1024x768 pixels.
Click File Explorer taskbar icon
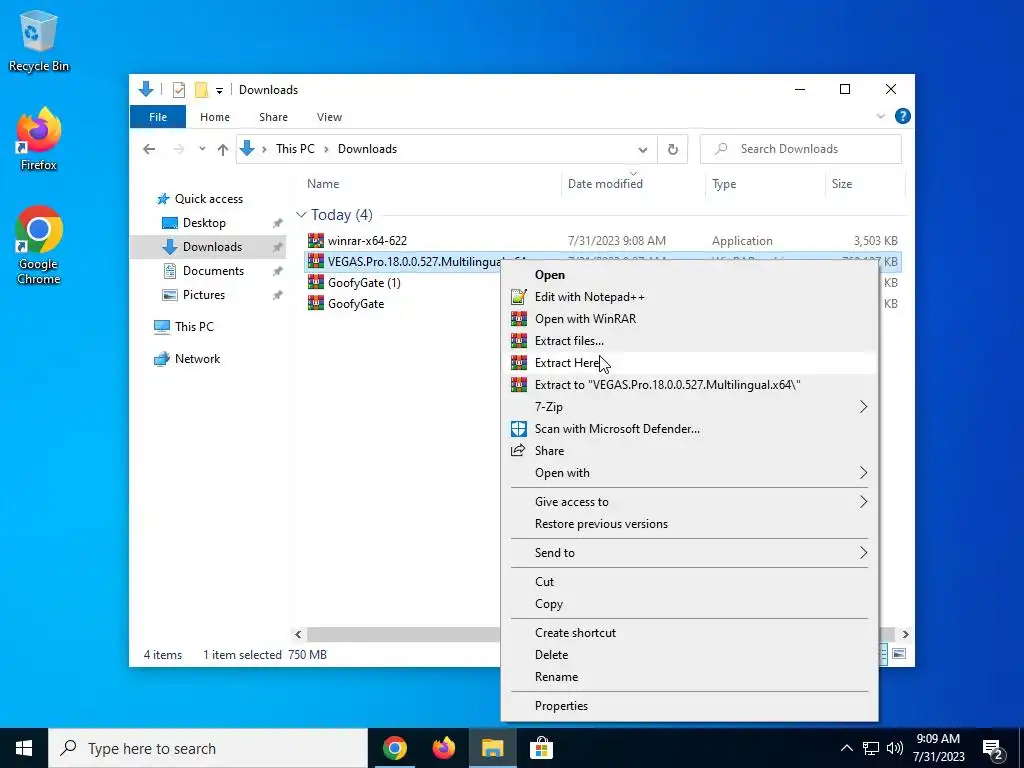(492, 748)
